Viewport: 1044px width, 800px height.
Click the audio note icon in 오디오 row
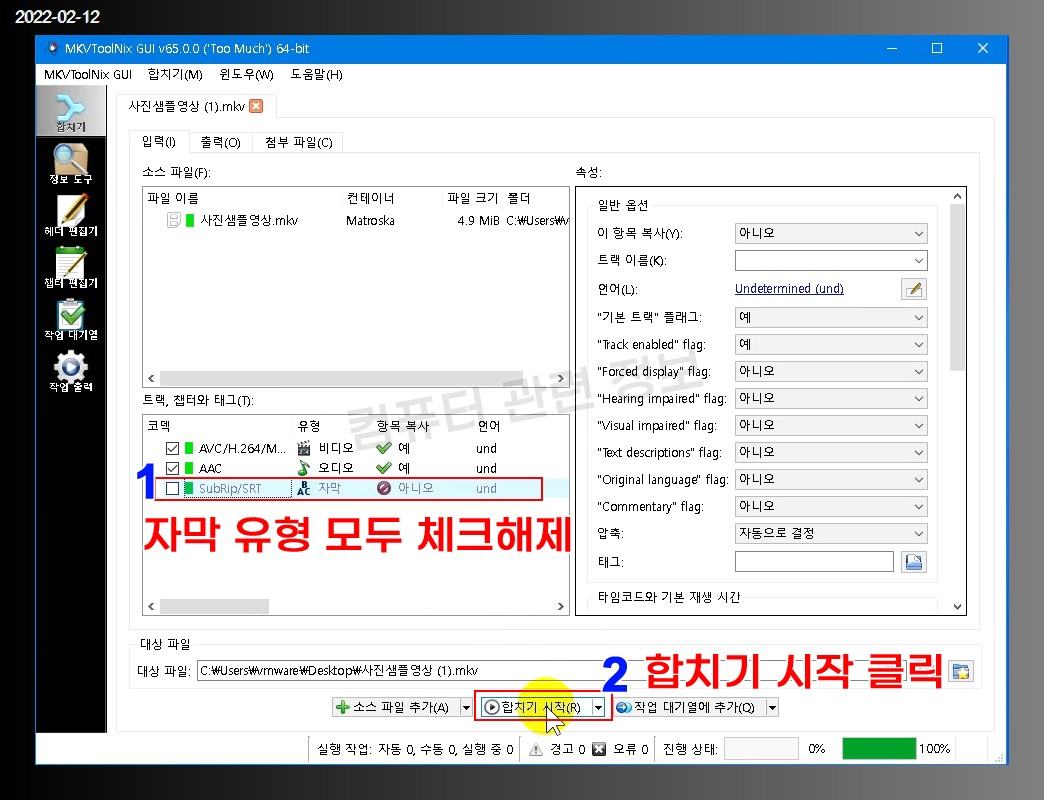(x=304, y=468)
